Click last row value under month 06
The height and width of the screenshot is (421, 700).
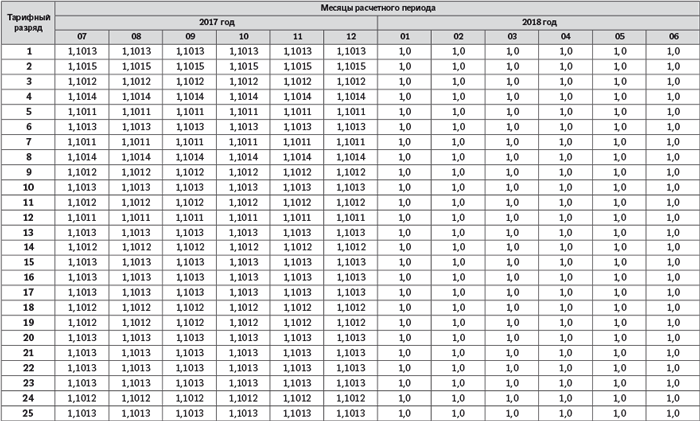point(672,413)
